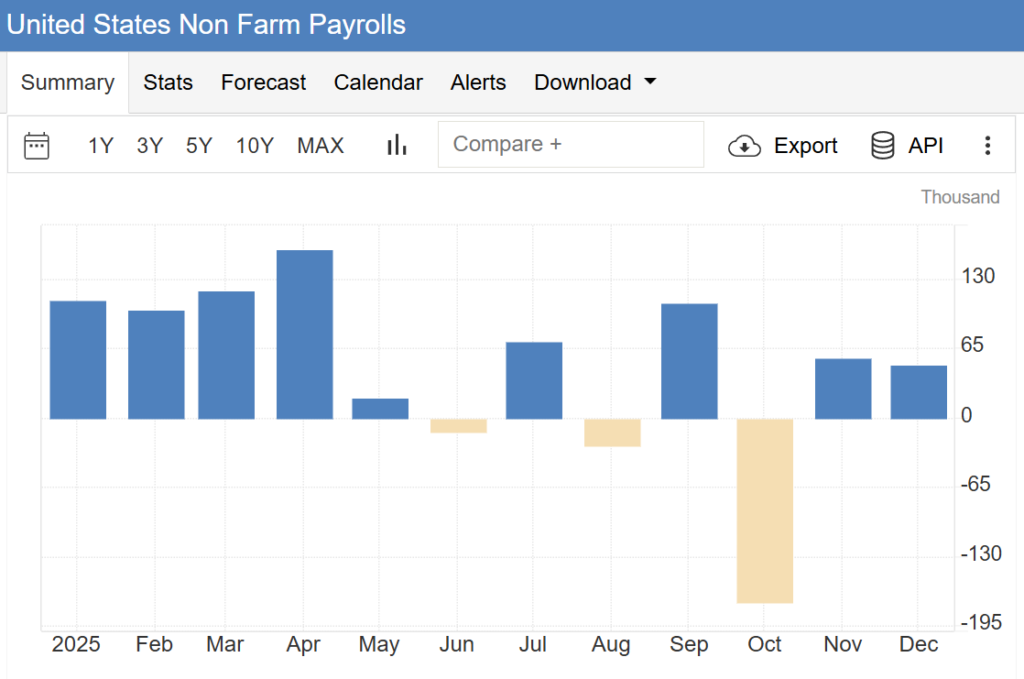Show MAX historical range
This screenshot has width=1024, height=679.
coord(320,146)
